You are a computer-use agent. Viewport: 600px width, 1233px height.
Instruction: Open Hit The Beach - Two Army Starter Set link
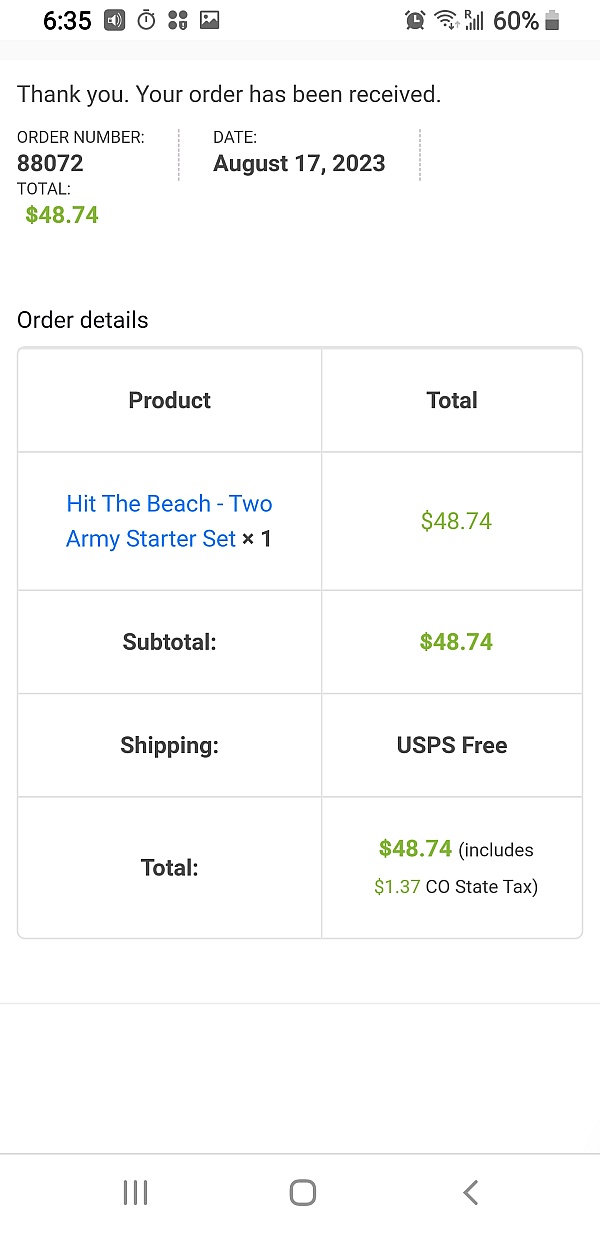(x=168, y=521)
